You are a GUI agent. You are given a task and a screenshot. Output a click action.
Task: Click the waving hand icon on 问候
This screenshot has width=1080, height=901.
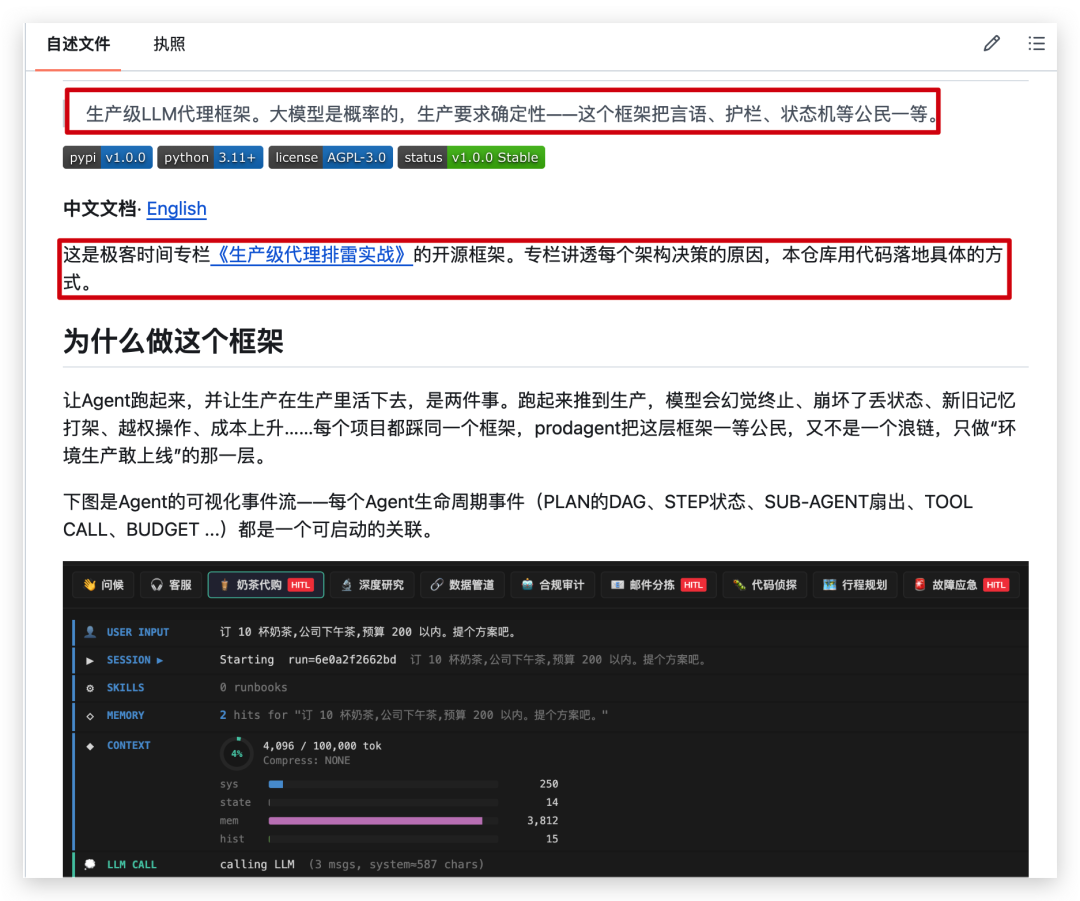tap(90, 585)
